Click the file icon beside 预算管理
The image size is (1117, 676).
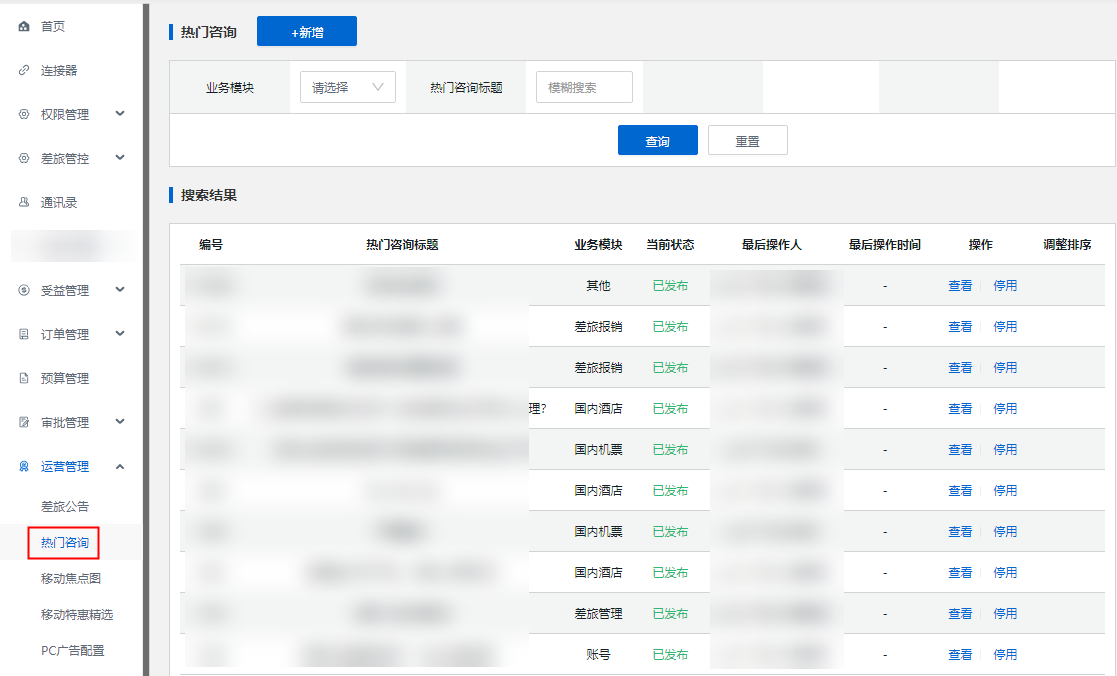(24, 378)
